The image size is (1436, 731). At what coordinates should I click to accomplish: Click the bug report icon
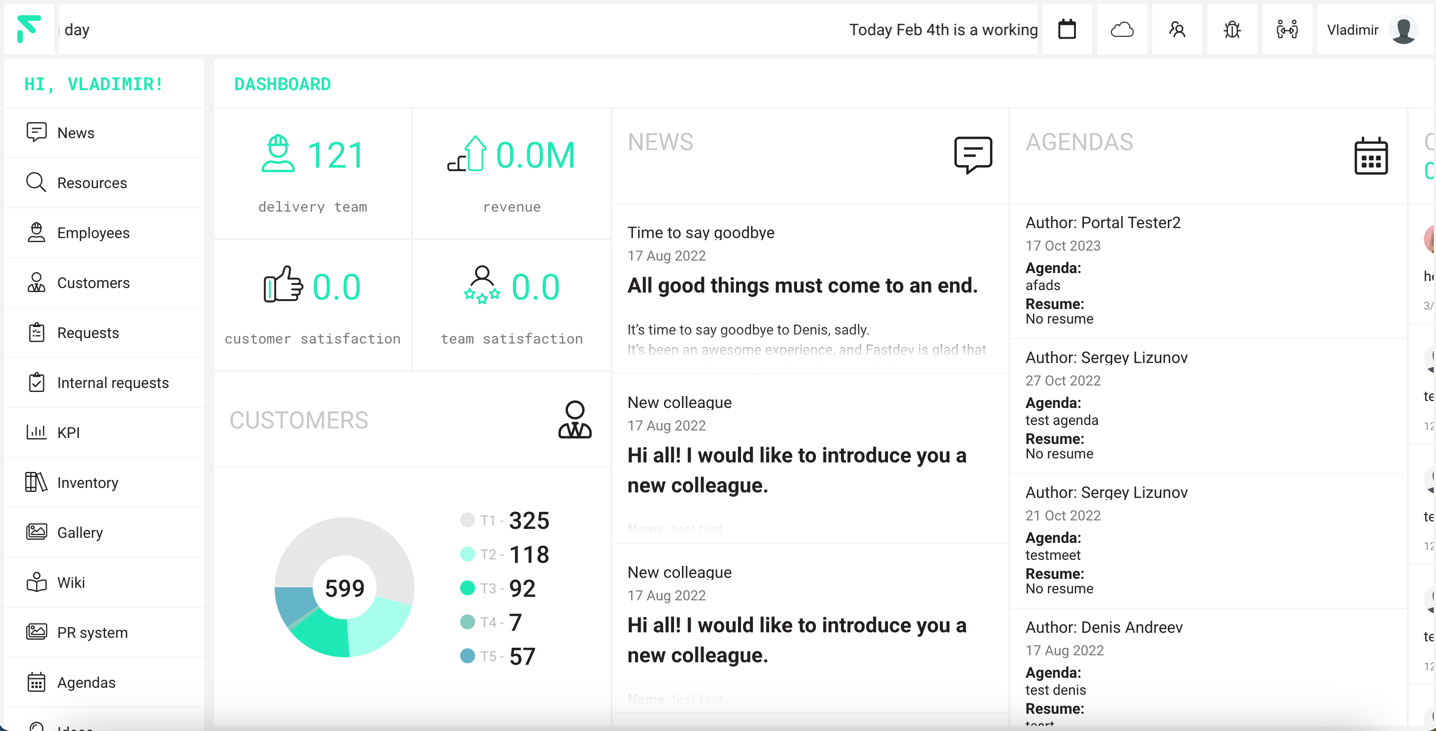1232,30
